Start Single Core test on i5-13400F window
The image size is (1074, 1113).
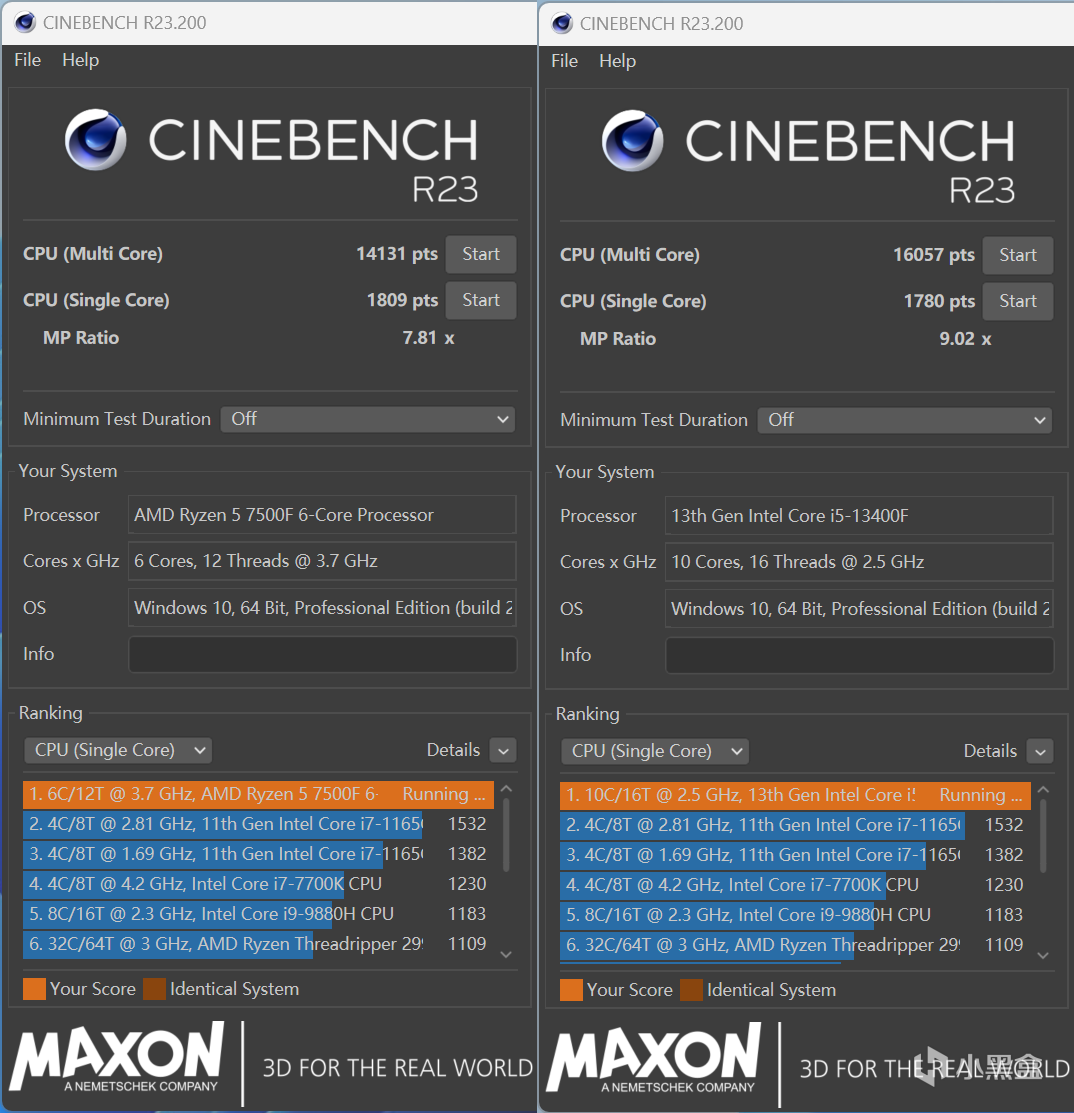1017,301
